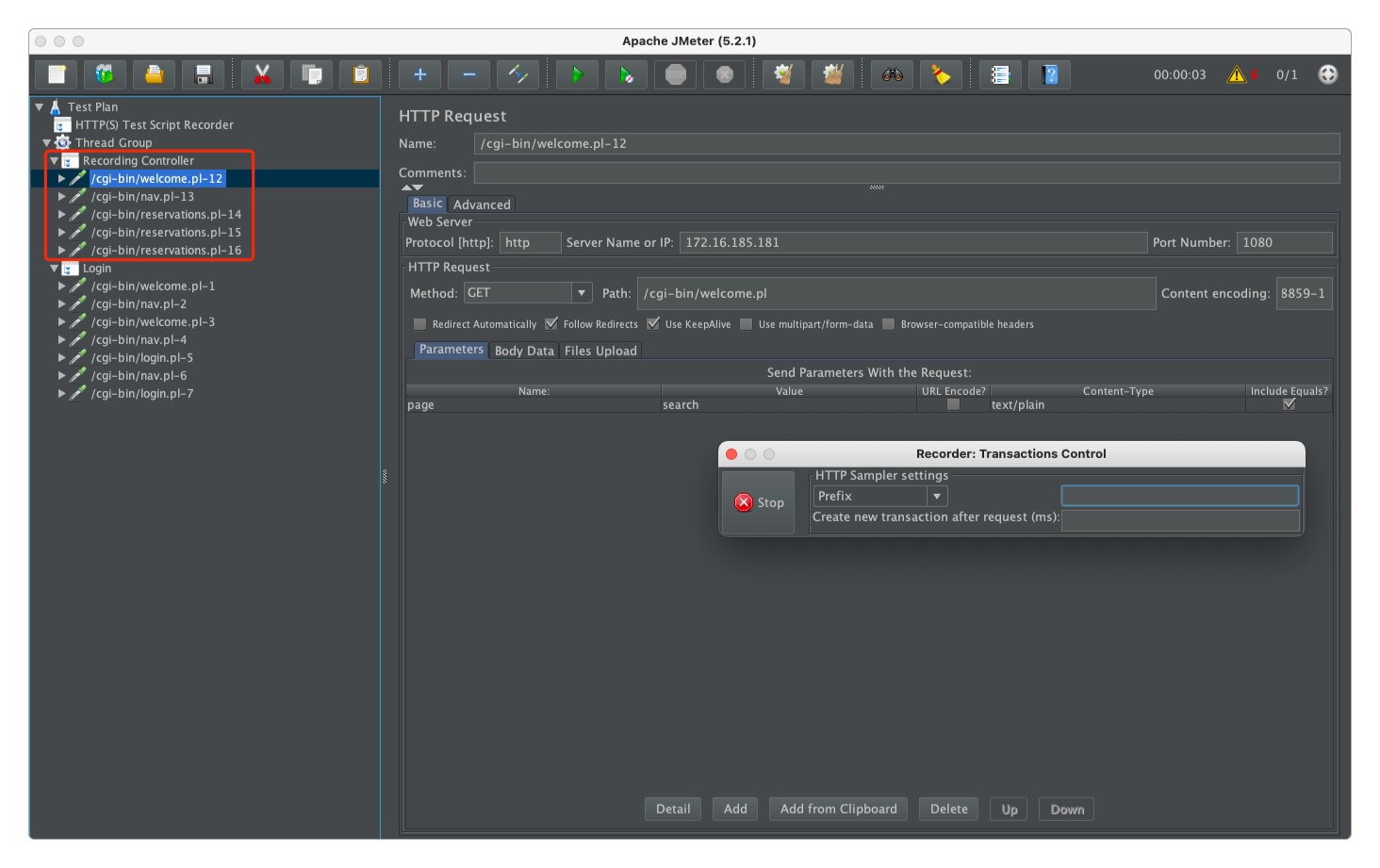The width and height of the screenshot is (1380, 868).
Task: Expand /cgi-bin/login.pl-5 tree node
Action: click(x=62, y=358)
